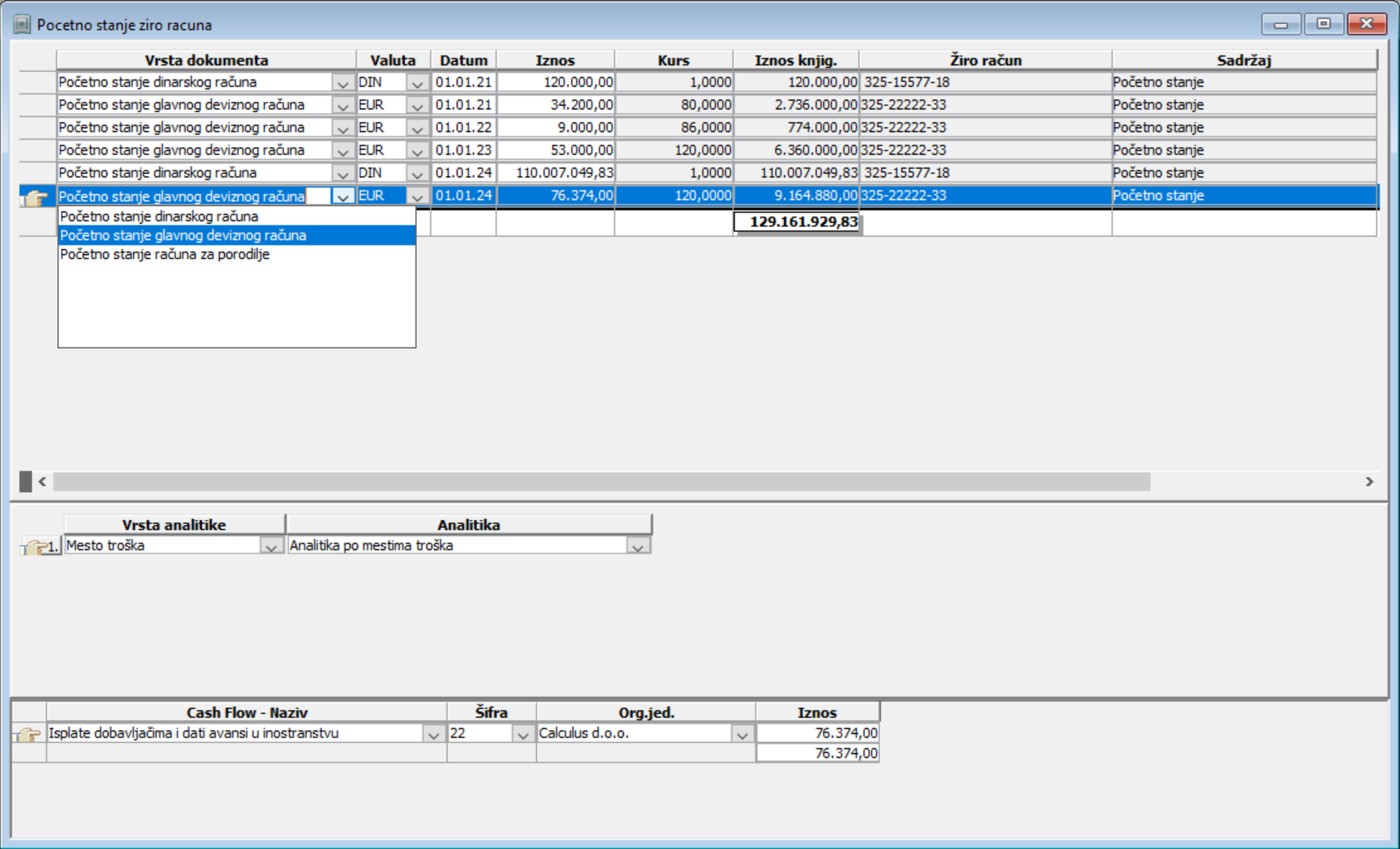This screenshot has height=849, width=1400.
Task: Select 'Početno stanje dinarskog računa' from list
Action: (159, 217)
